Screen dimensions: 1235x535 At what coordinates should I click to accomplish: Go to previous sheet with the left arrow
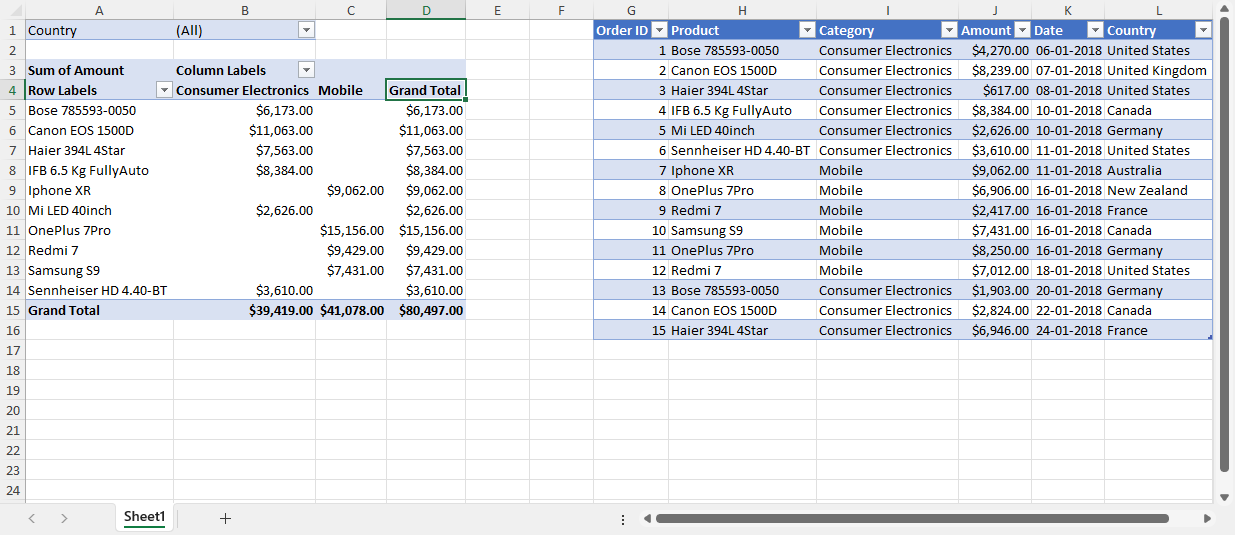[32, 518]
